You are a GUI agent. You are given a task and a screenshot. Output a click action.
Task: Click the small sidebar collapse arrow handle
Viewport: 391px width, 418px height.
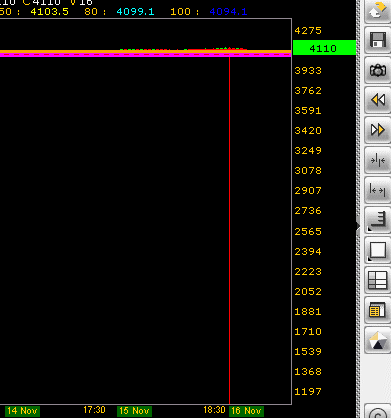point(358,226)
